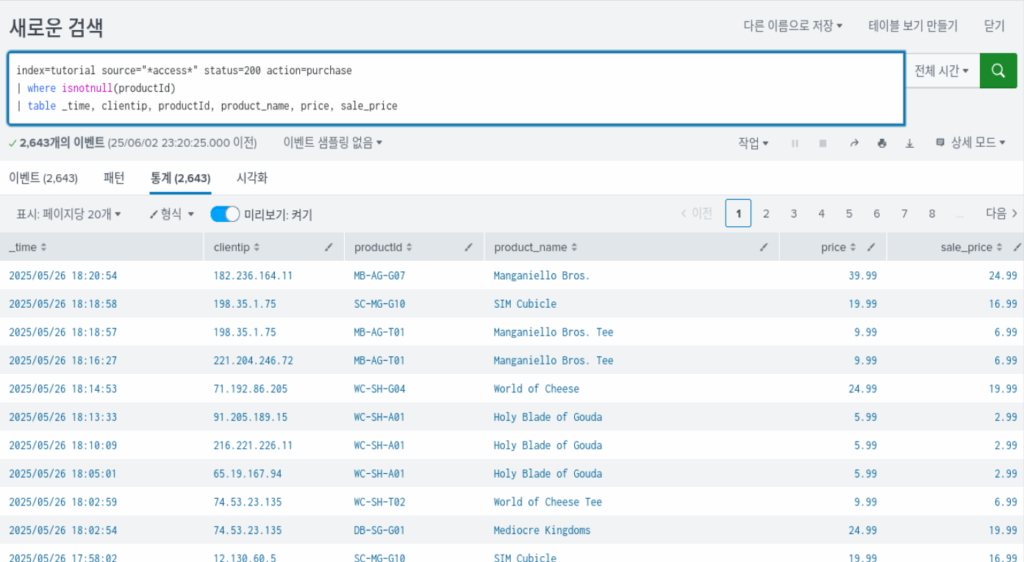Print the search results

tap(882, 143)
